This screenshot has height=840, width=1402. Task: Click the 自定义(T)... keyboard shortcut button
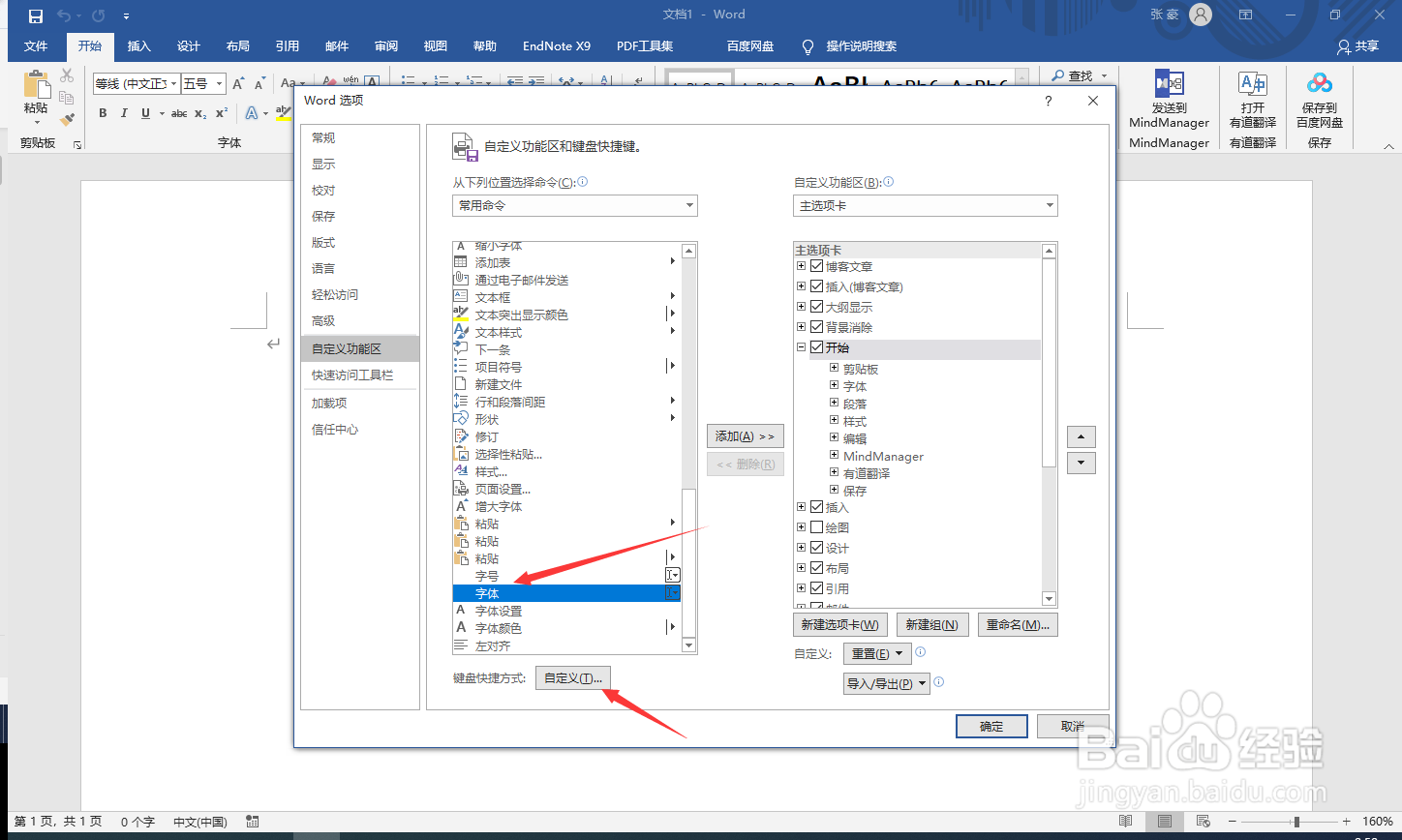[573, 678]
